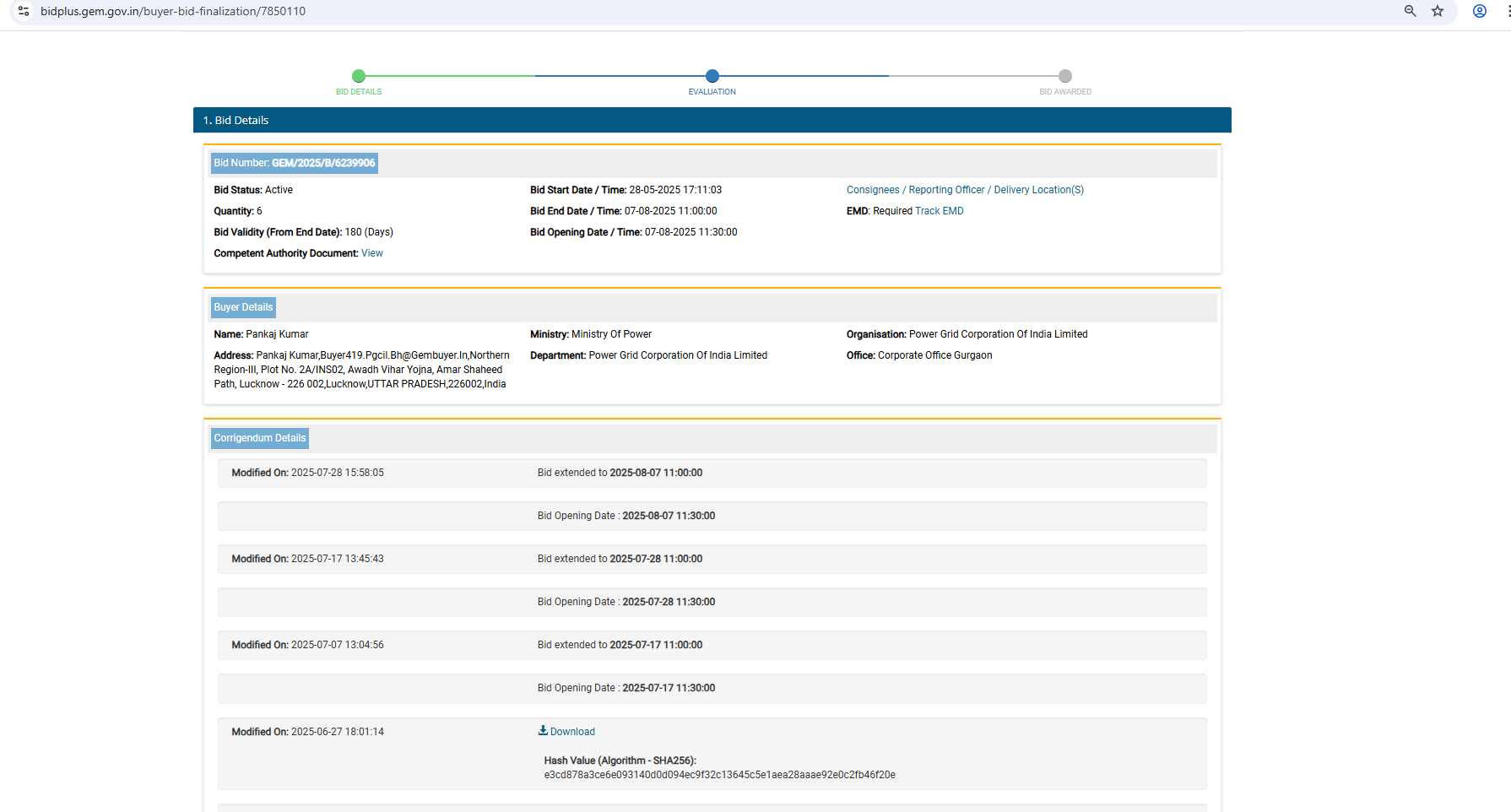Click Bid extended to 2025-08-07 11:00:00
Viewport: 1511px width, 812px height.
click(x=620, y=473)
